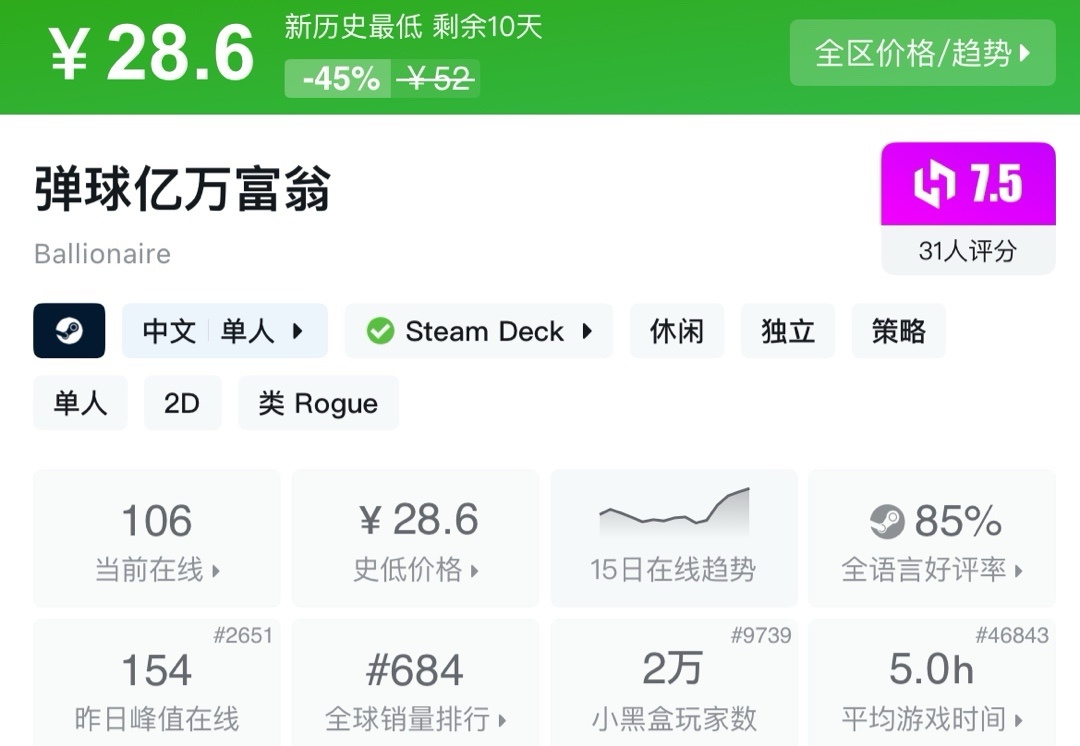
Task: Select the 2D tag
Action: click(182, 403)
